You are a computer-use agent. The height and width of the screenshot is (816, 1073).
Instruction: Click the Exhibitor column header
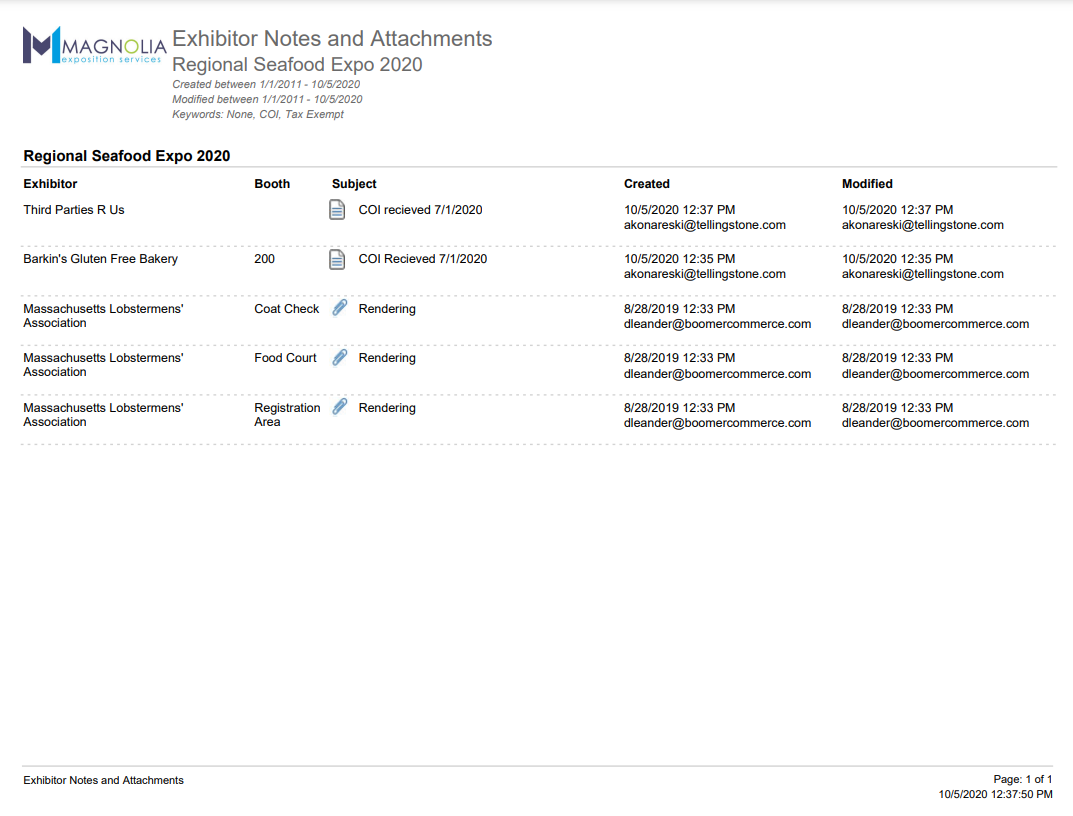click(50, 184)
